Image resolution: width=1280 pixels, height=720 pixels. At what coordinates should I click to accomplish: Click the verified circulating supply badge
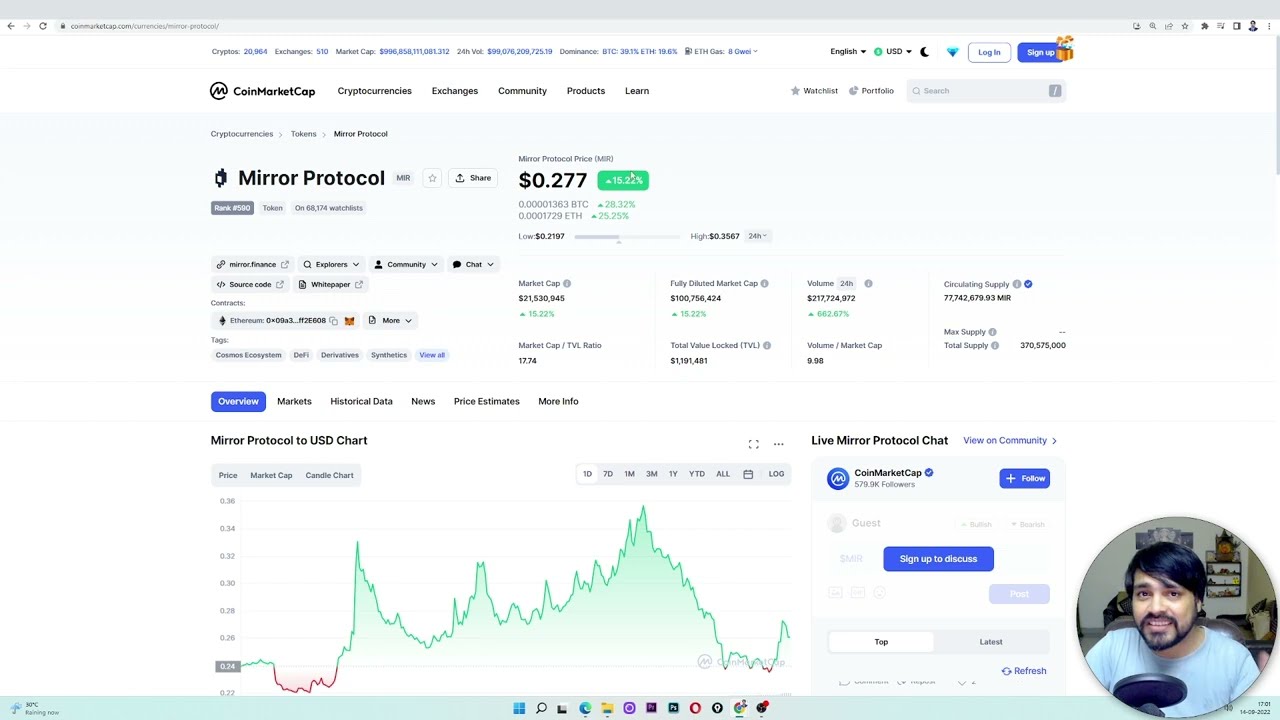(1028, 284)
